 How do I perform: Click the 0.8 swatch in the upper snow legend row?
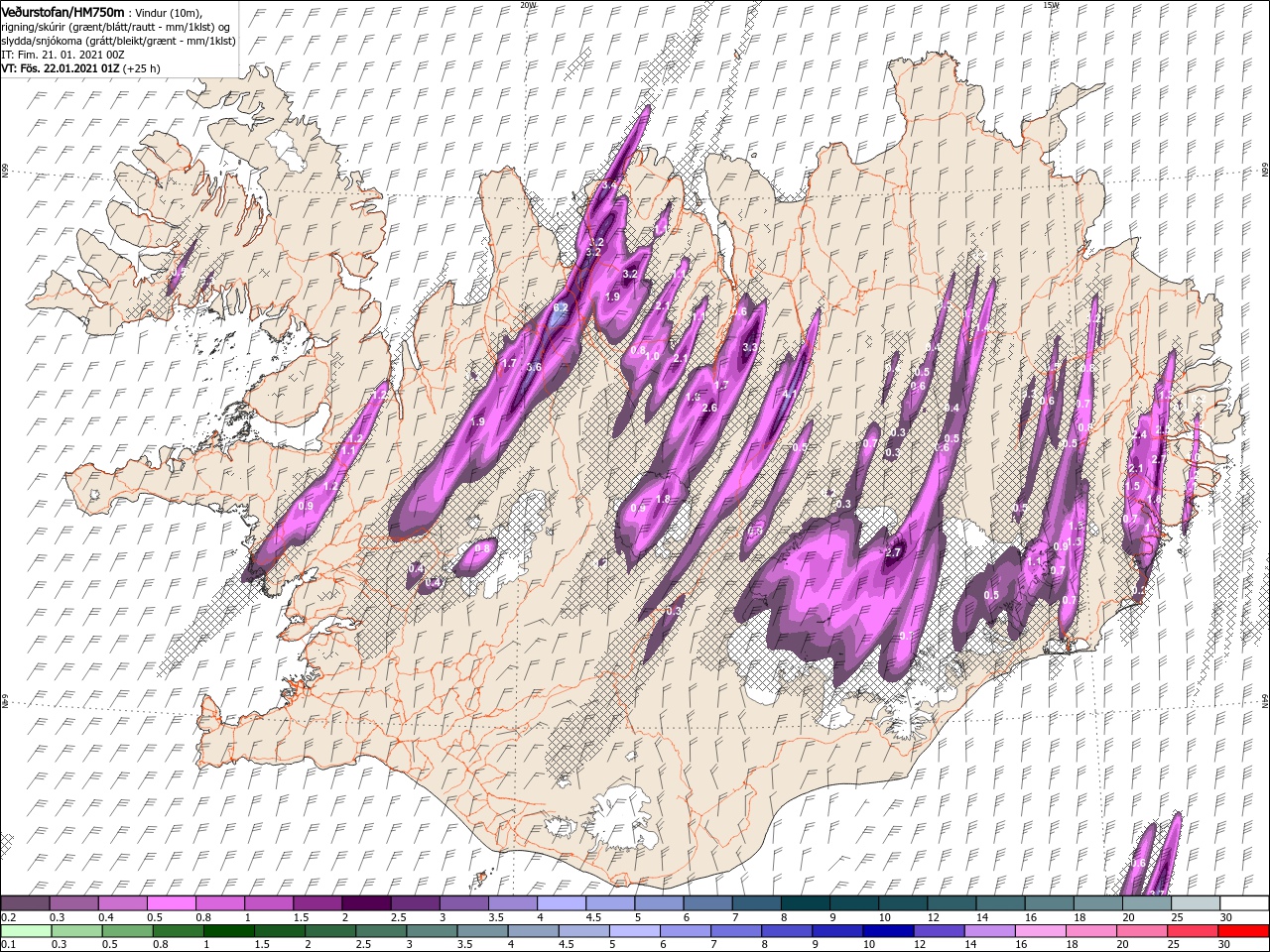[x=220, y=903]
